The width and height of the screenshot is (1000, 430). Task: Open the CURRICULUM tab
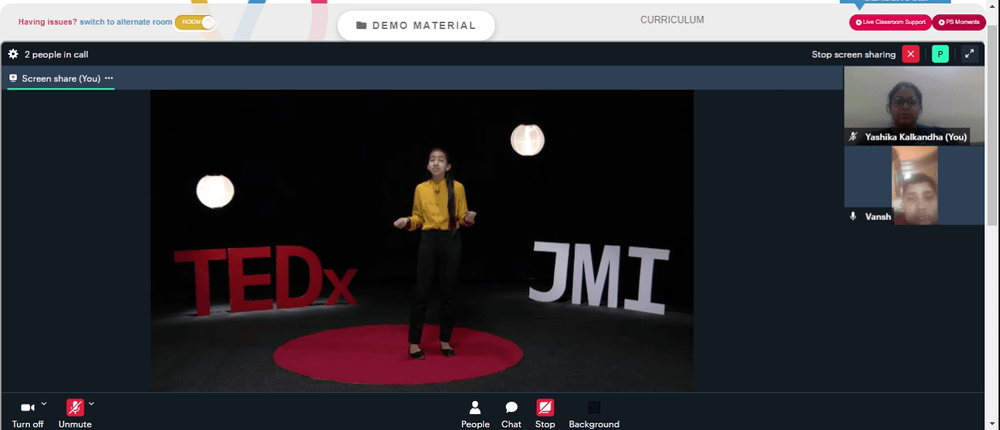(672, 20)
